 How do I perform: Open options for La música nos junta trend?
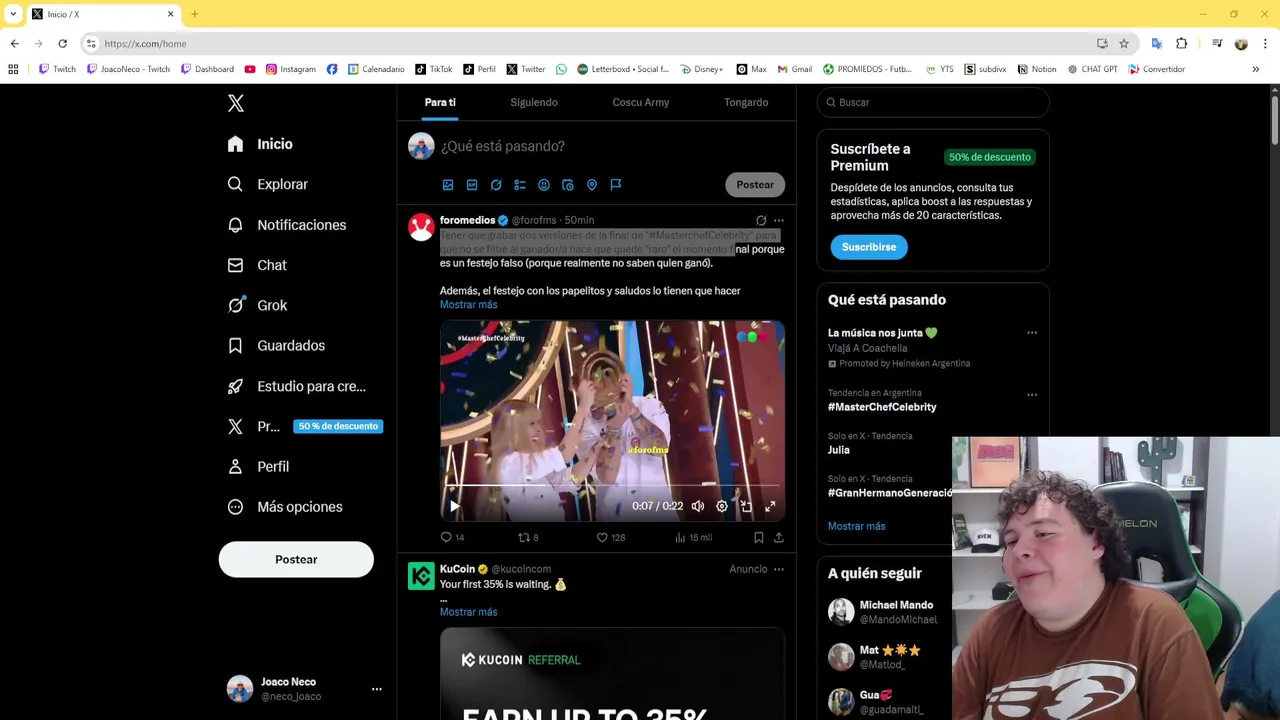pyautogui.click(x=1032, y=333)
